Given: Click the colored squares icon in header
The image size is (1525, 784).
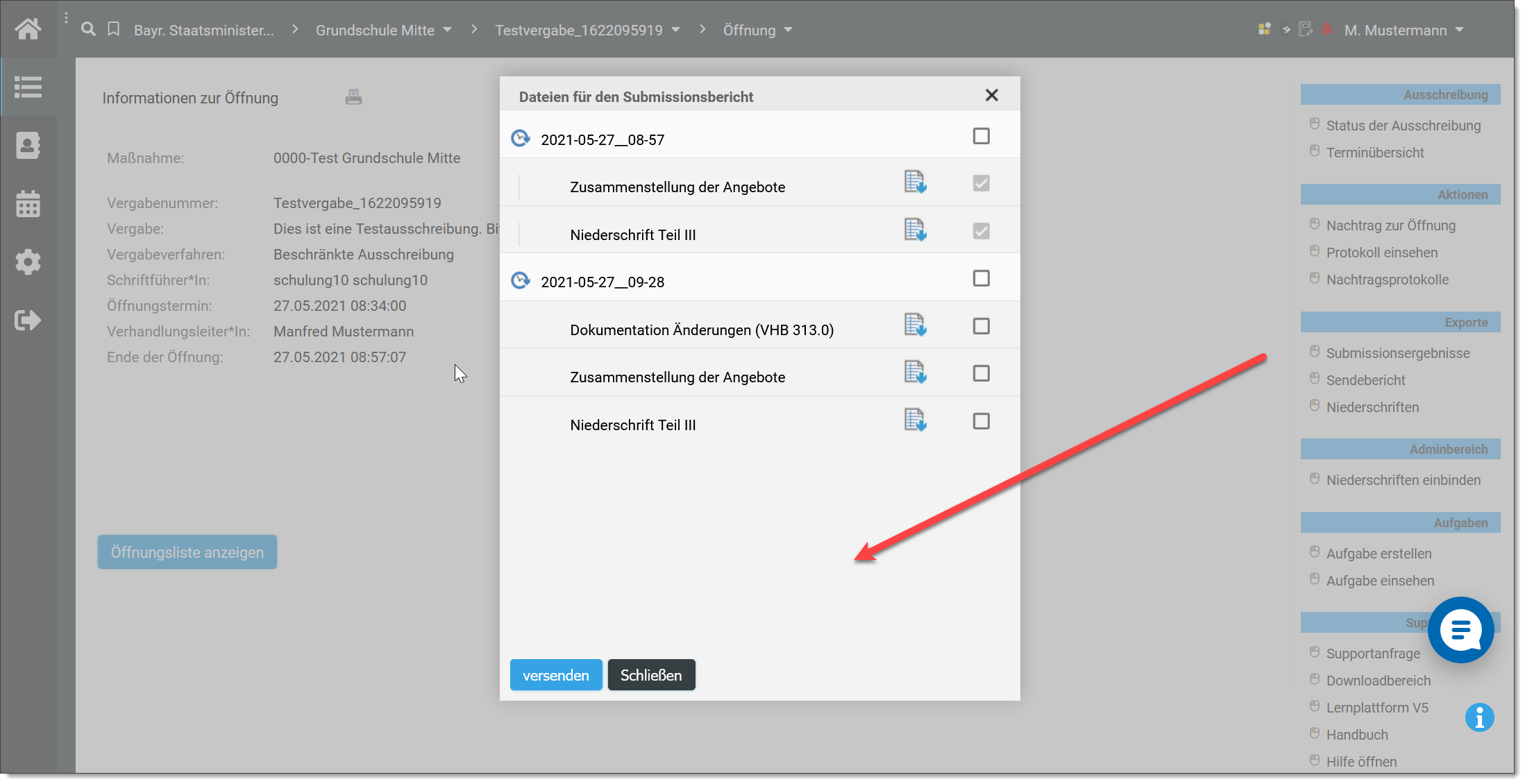Looking at the screenshot, I should 1265,29.
